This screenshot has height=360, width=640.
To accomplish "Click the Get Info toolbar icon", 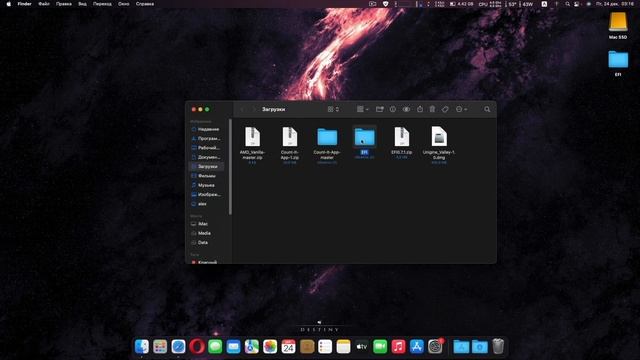I will click(393, 109).
